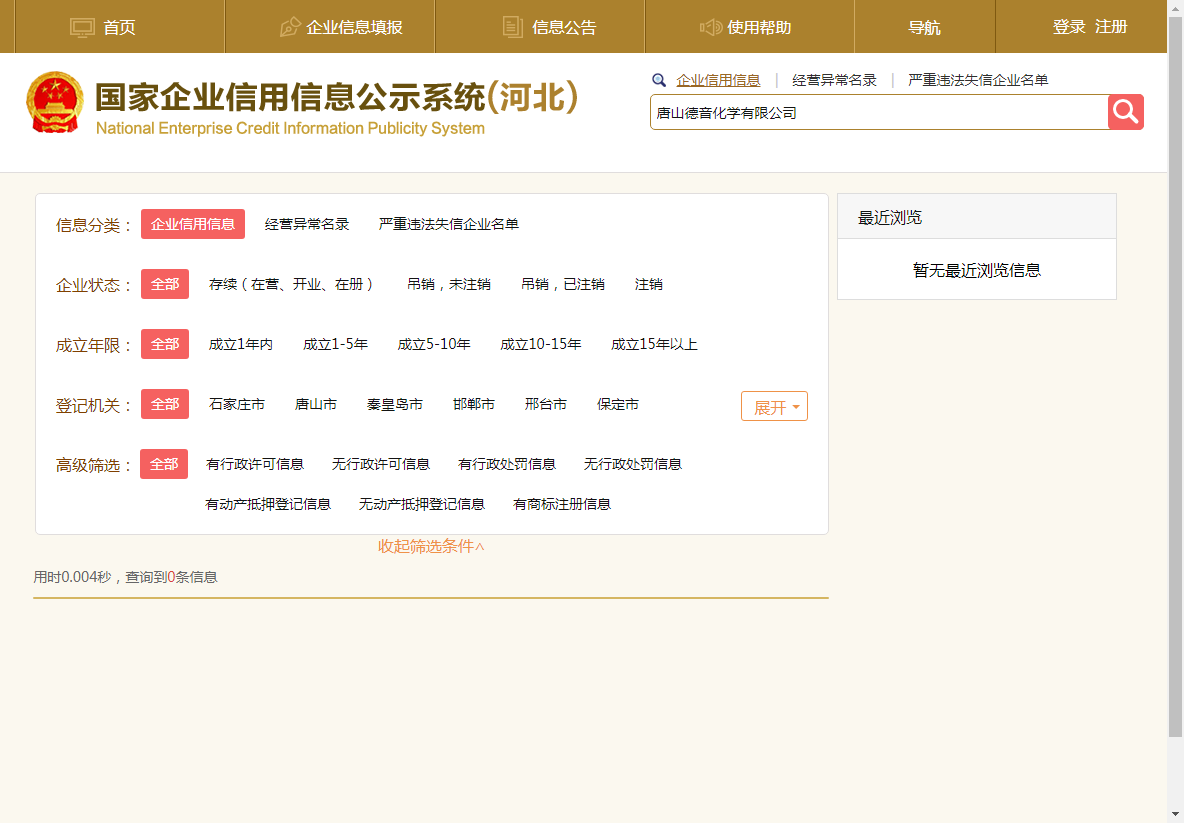This screenshot has height=823, width=1184.
Task: Click the national emblem logo
Action: coord(55,102)
